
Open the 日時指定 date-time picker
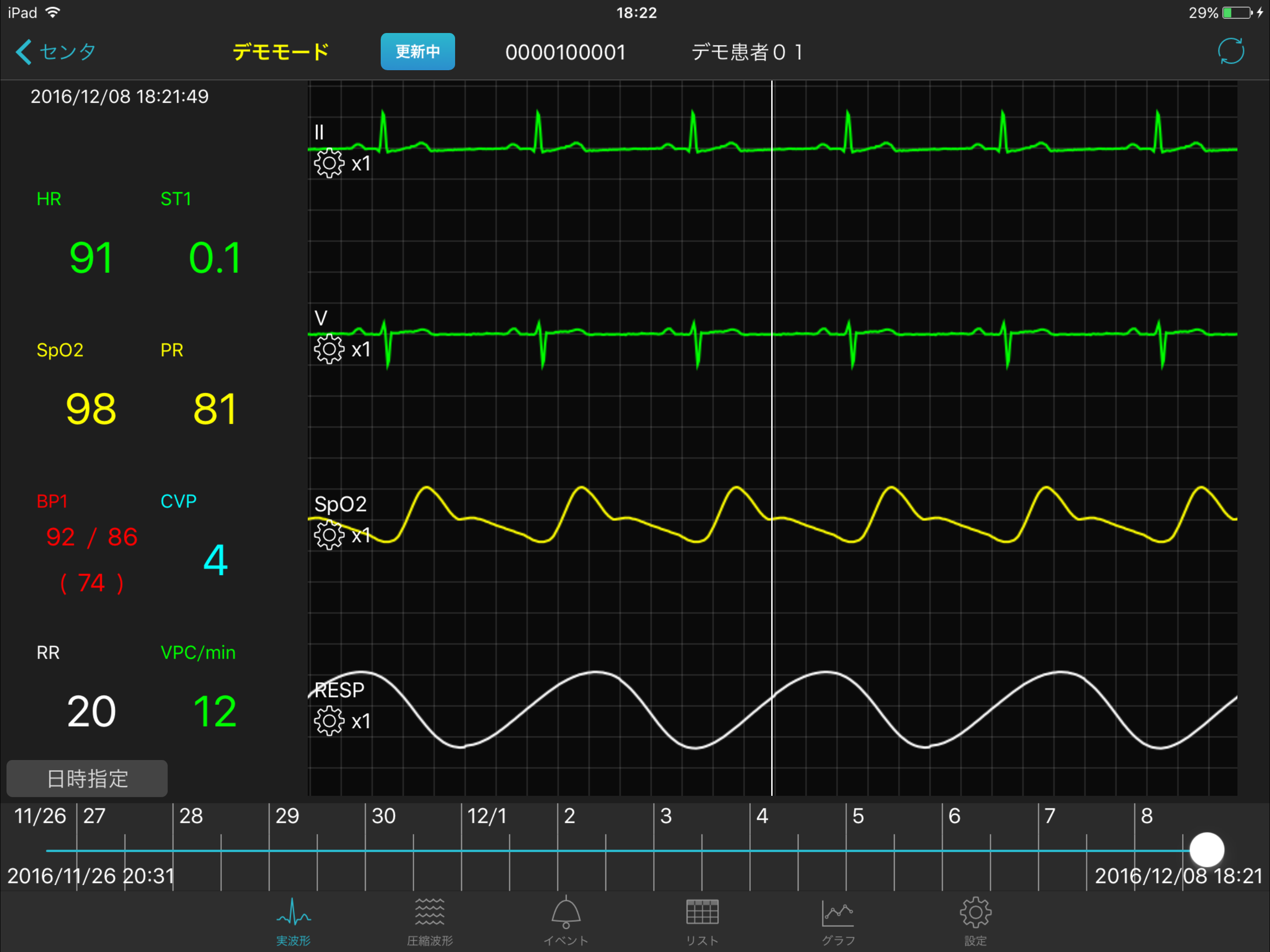tap(87, 778)
